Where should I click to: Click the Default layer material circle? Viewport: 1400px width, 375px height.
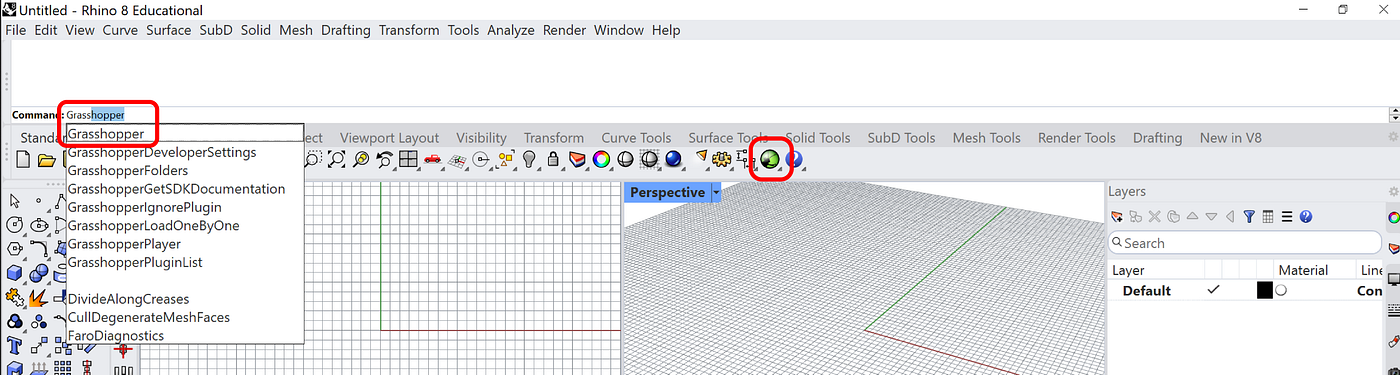coord(1281,290)
